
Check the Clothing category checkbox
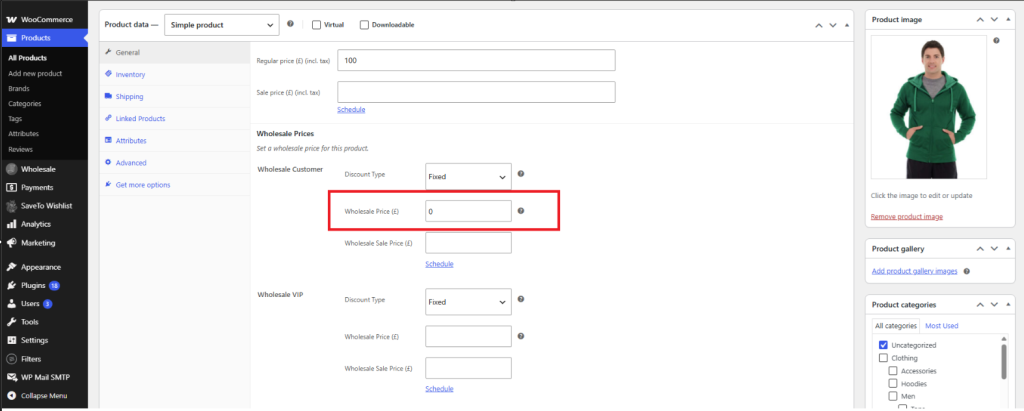pyautogui.click(x=883, y=358)
